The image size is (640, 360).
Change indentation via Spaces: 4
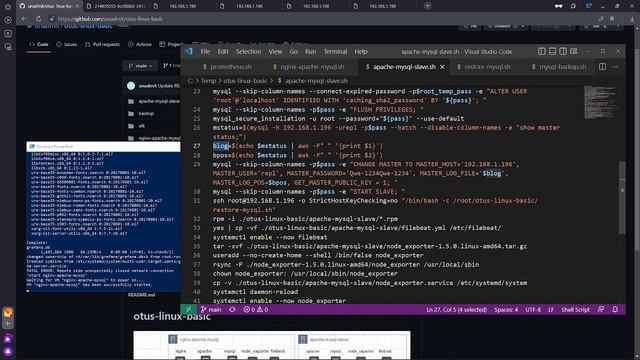pyautogui.click(x=506, y=309)
